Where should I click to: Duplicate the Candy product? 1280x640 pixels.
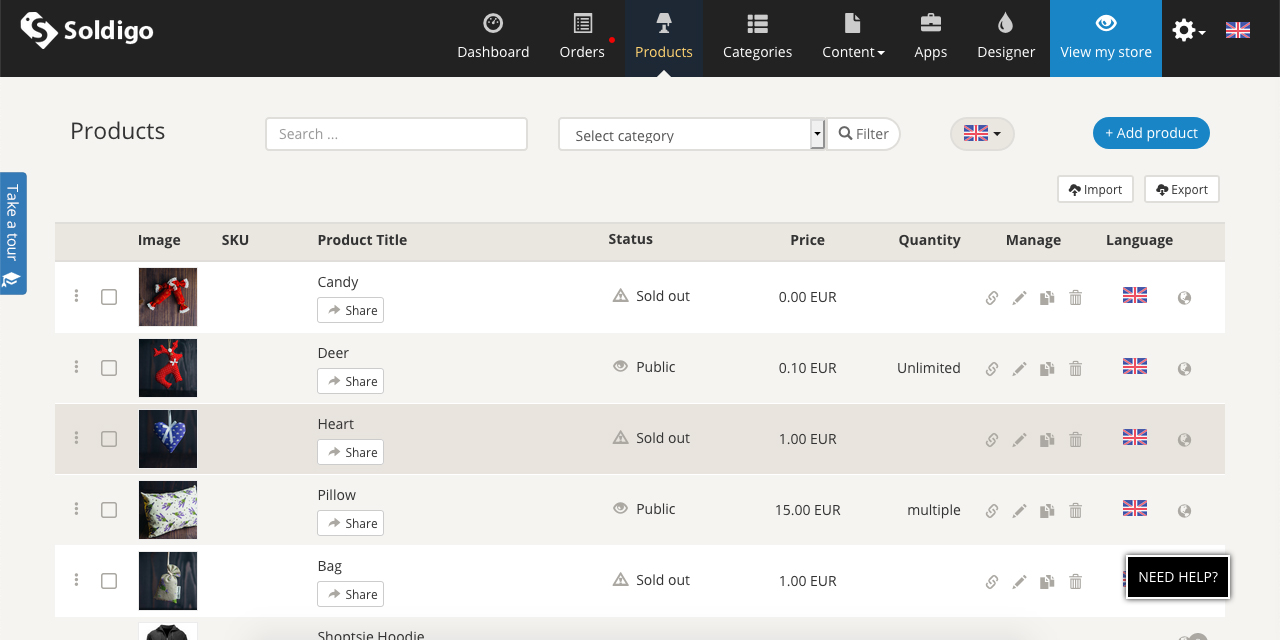point(1047,298)
